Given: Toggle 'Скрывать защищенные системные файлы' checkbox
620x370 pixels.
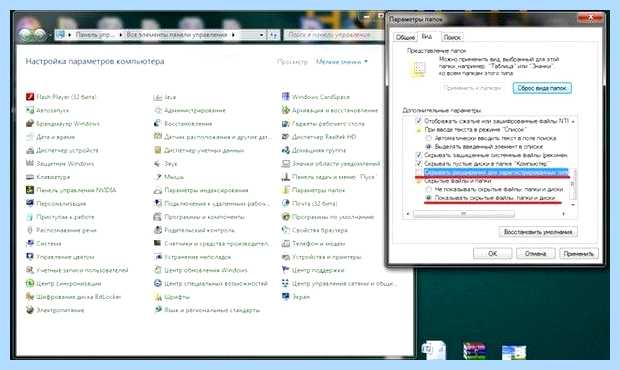Looking at the screenshot, I should pyautogui.click(x=418, y=155).
